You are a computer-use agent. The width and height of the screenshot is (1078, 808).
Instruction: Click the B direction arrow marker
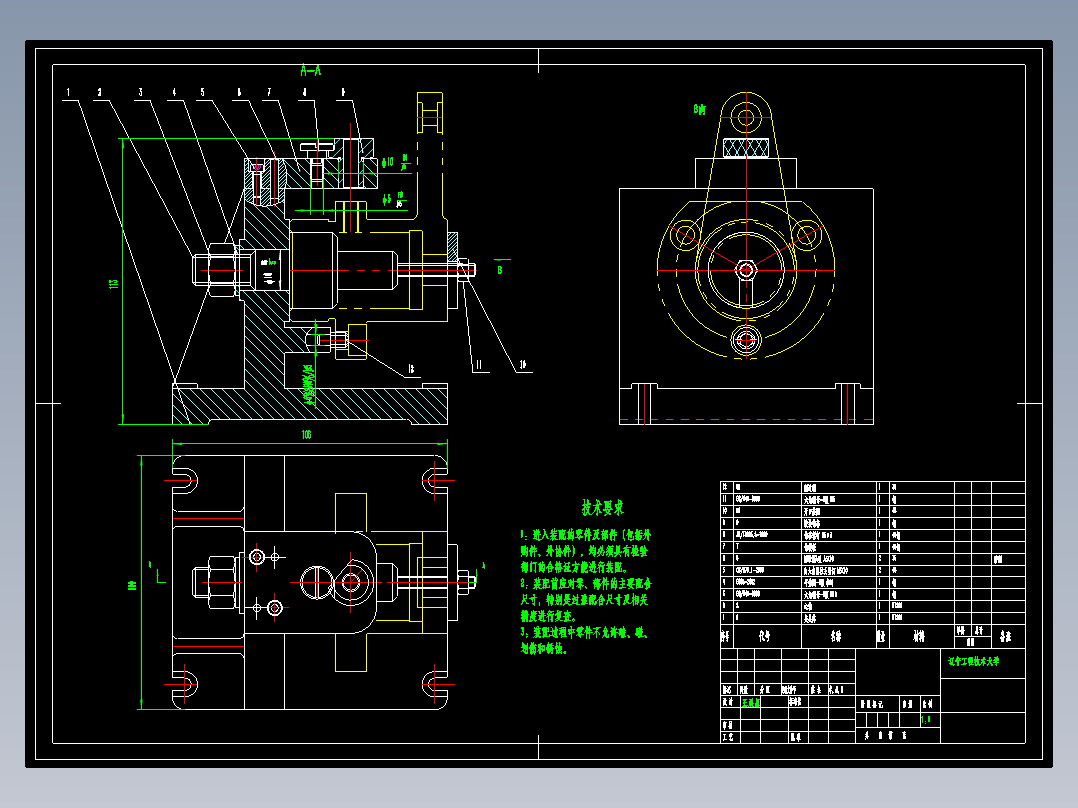coord(500,267)
